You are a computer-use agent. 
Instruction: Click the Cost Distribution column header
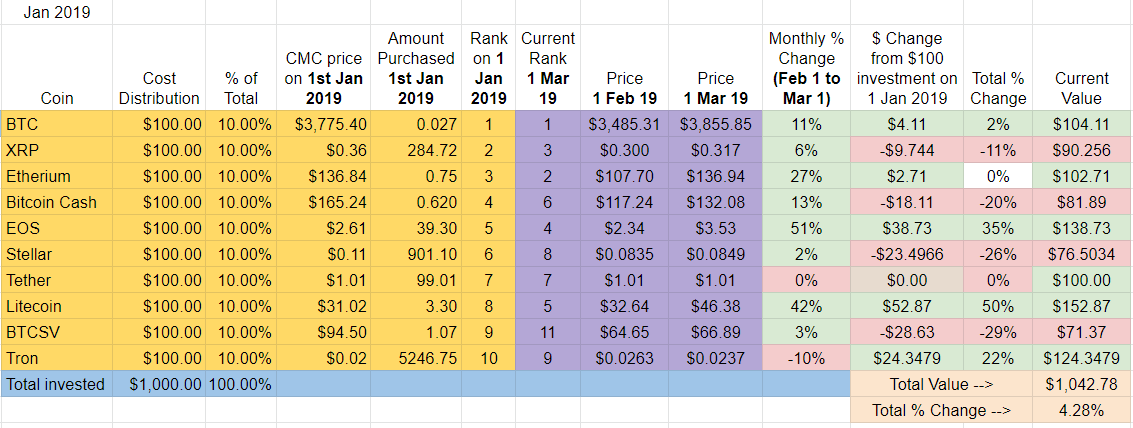159,68
